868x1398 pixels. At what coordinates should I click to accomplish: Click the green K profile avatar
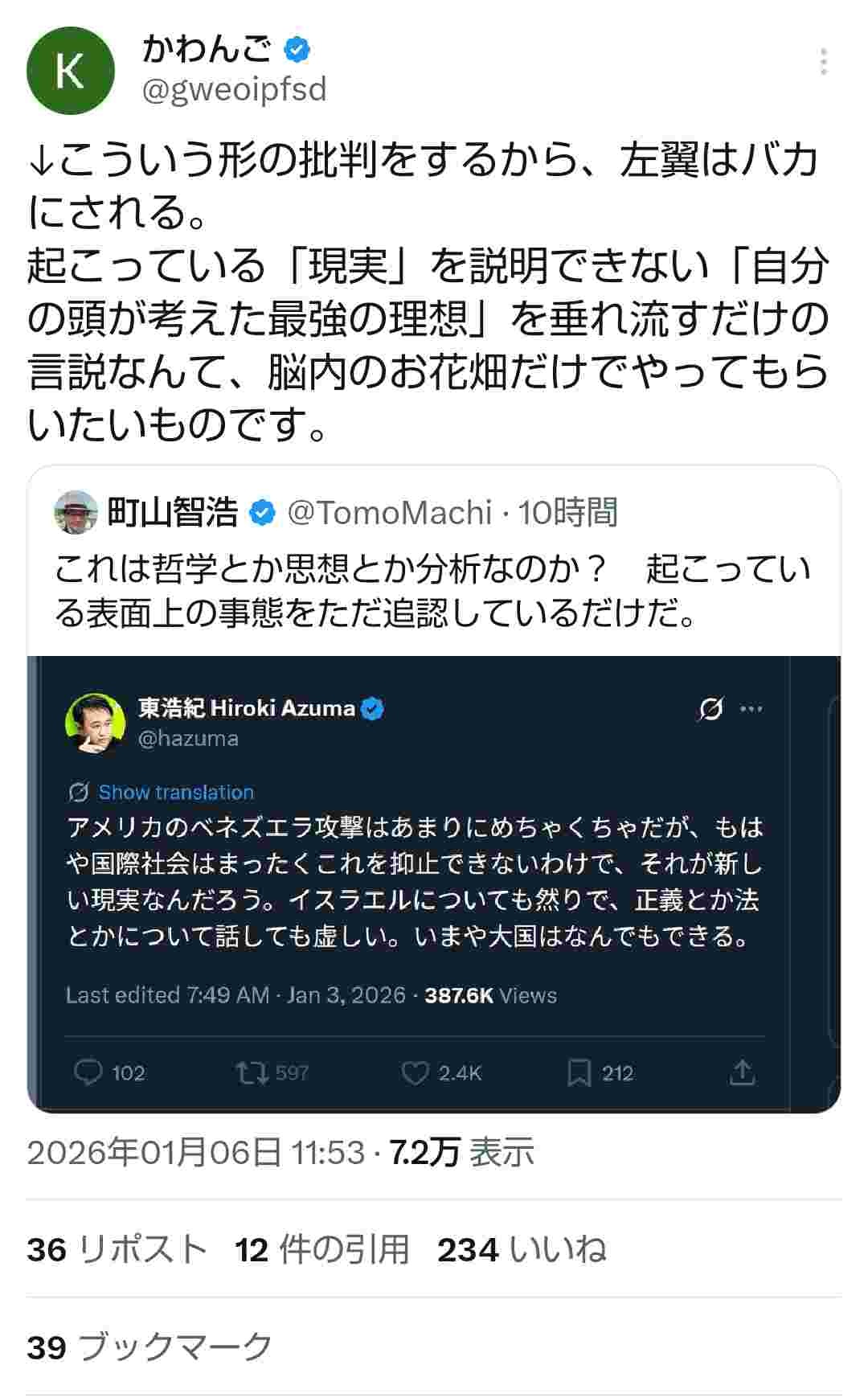pyautogui.click(x=70, y=71)
